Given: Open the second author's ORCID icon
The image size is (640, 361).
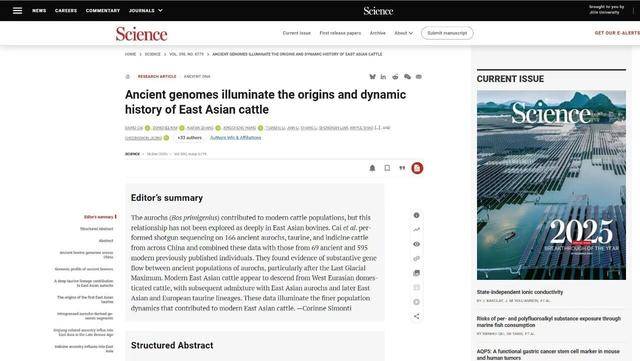Looking at the screenshot, I should tap(182, 128).
